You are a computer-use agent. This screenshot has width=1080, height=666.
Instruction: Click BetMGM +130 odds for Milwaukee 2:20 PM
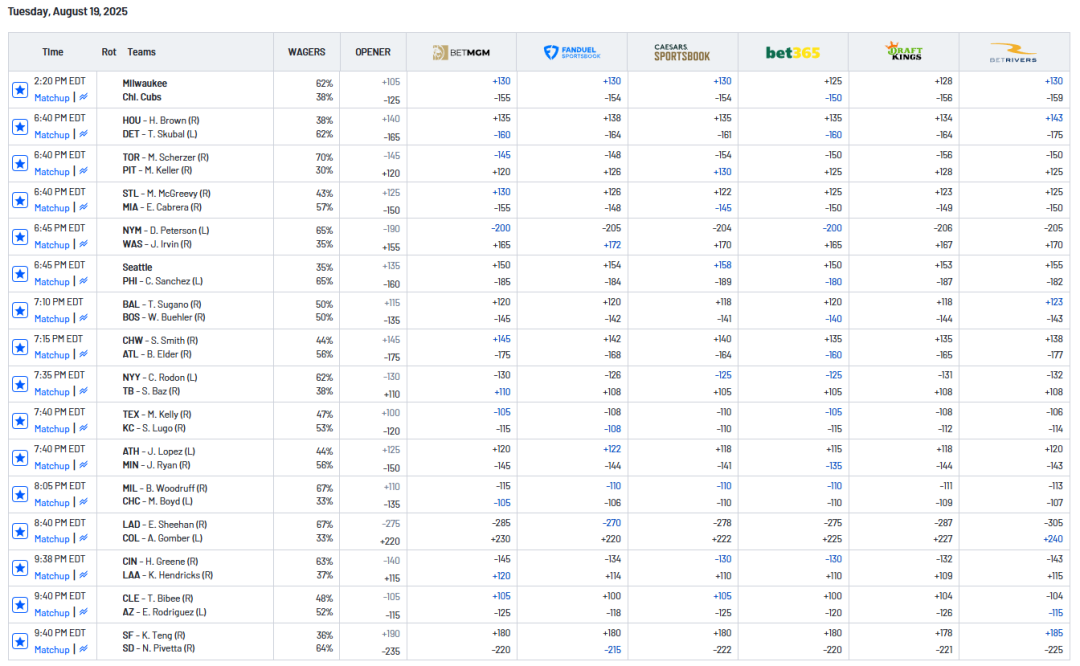click(501, 81)
